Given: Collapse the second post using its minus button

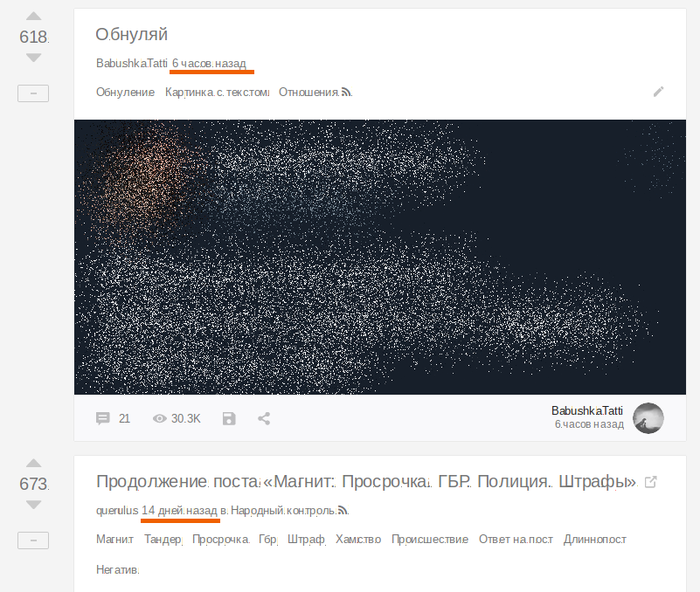Looking at the screenshot, I should (x=33, y=540).
